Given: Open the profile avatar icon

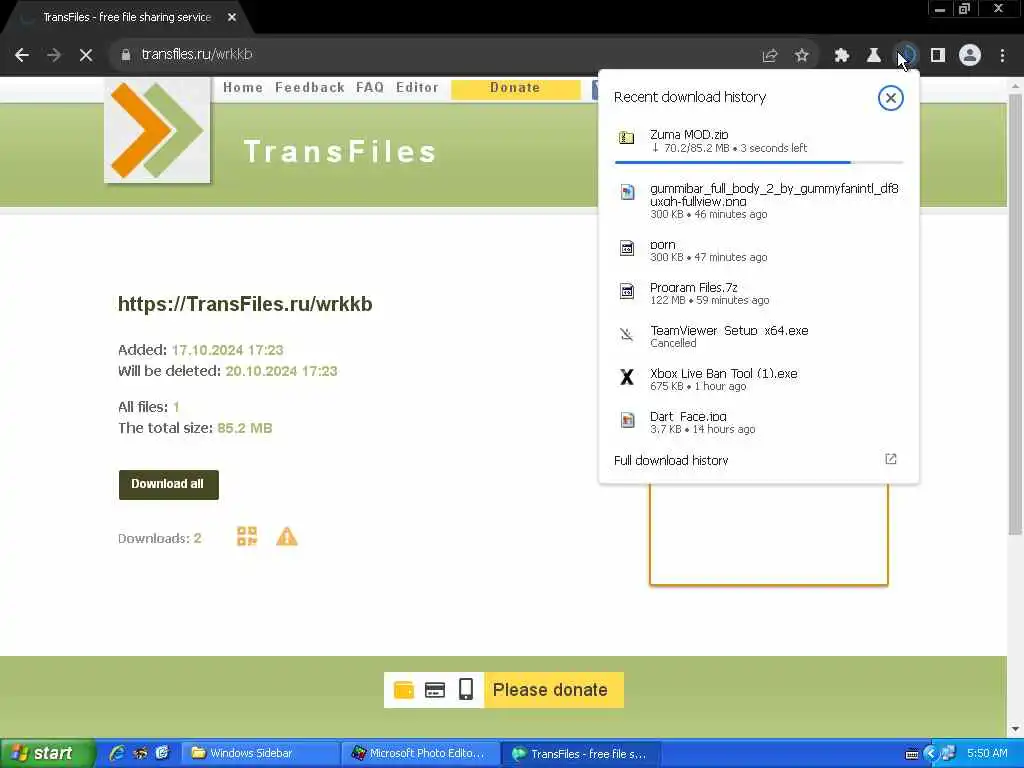Looking at the screenshot, I should [x=970, y=56].
